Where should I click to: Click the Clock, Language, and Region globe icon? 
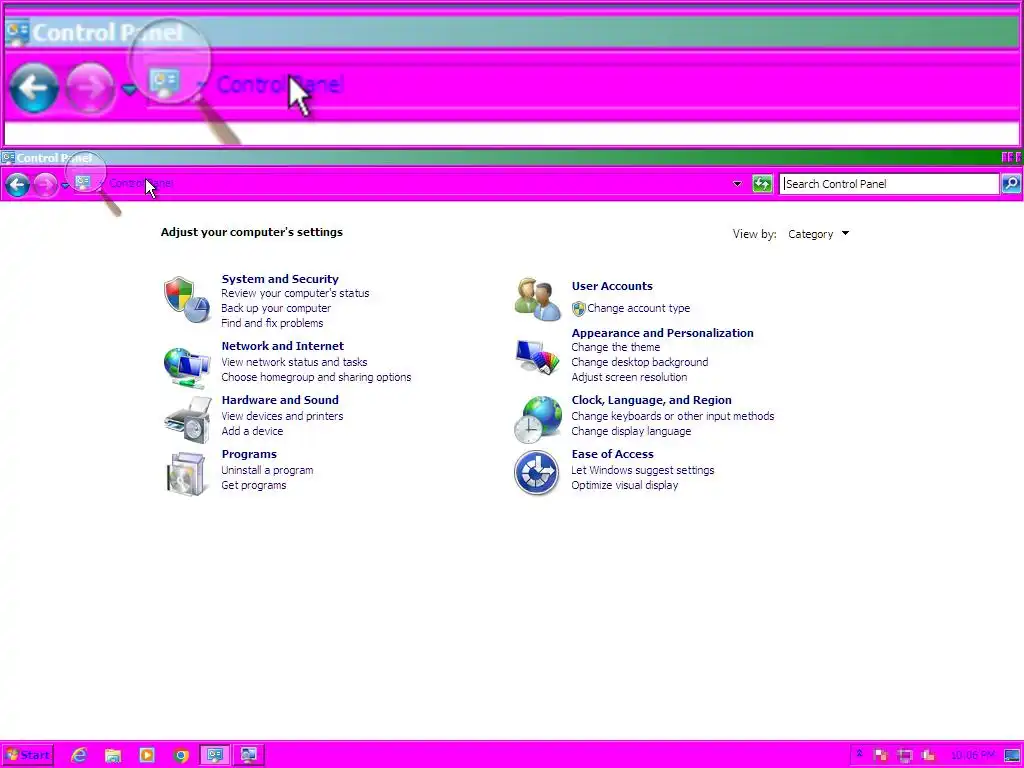pos(537,420)
